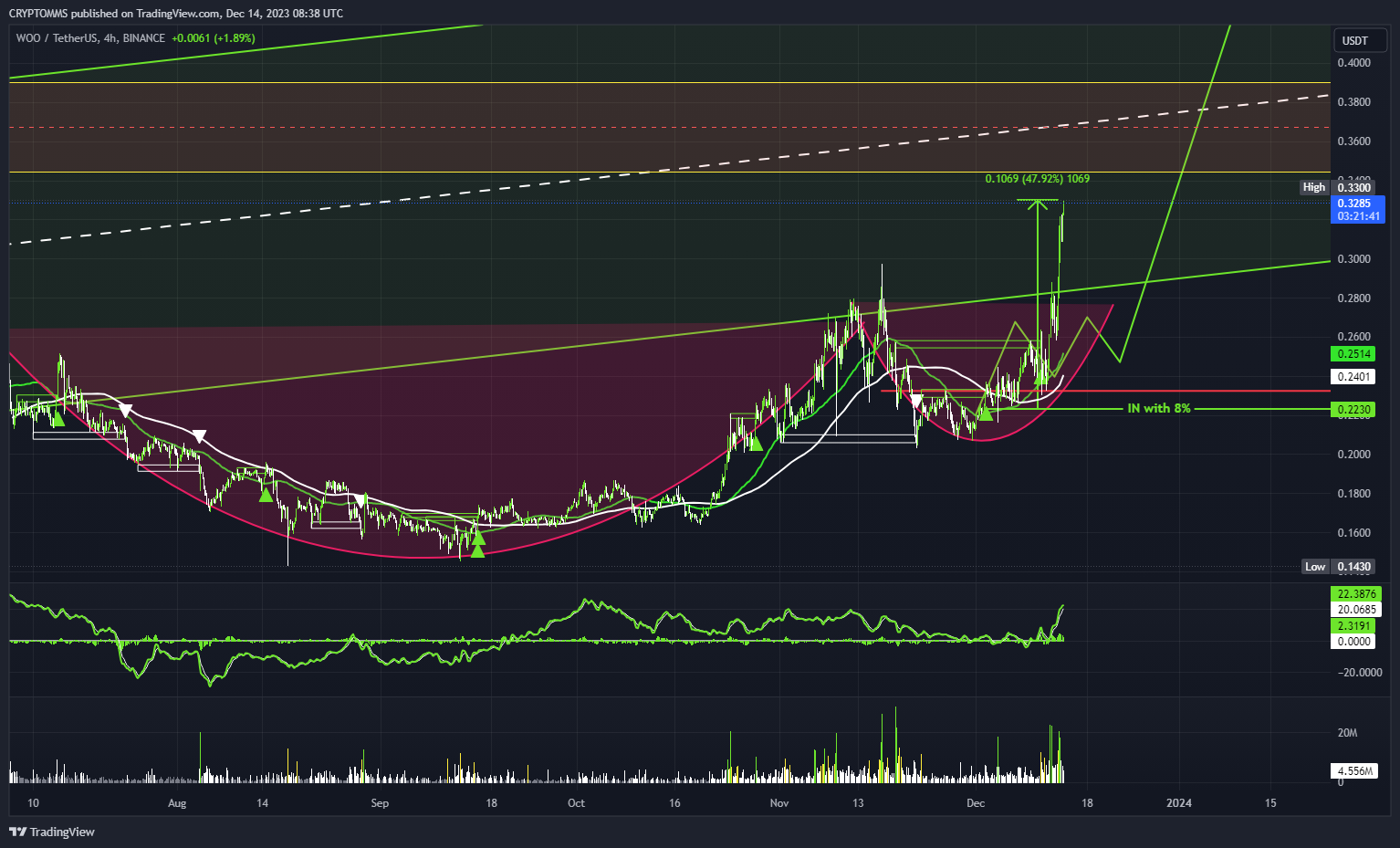This screenshot has height=848, width=1400.
Task: Click the 13 date label on the time axis
Action: coord(858,803)
